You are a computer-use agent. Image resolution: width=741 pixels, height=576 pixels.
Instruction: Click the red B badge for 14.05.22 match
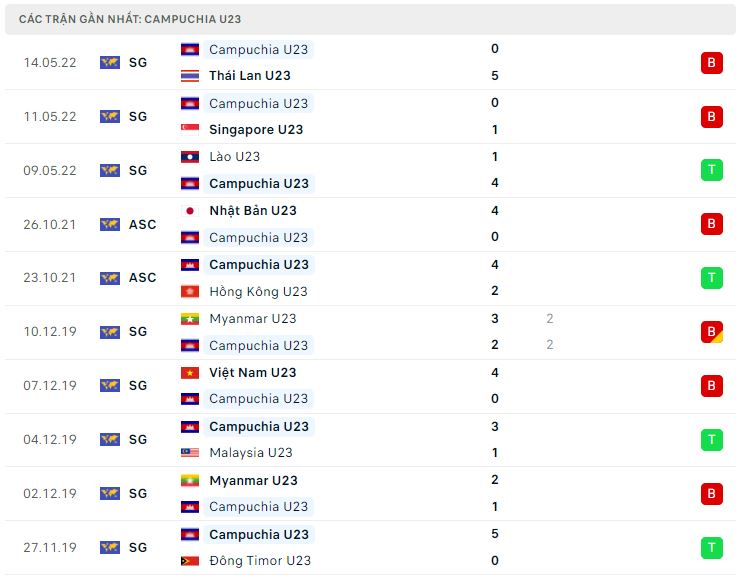[x=711, y=62]
